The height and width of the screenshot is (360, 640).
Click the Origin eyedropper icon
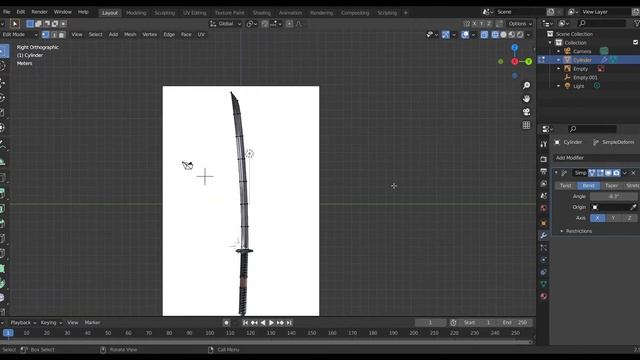[633, 207]
